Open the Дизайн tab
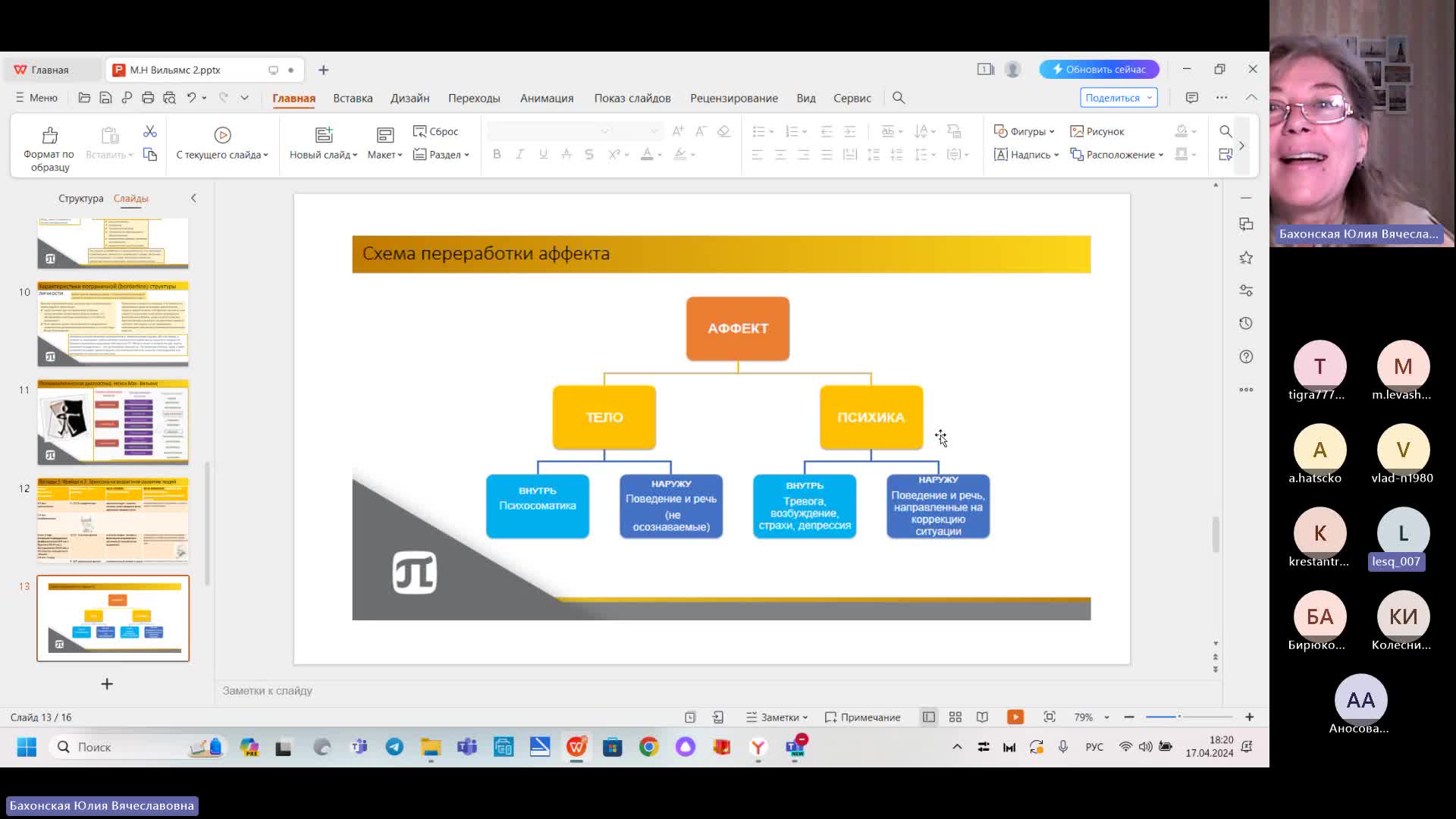The height and width of the screenshot is (819, 1456). click(x=409, y=98)
